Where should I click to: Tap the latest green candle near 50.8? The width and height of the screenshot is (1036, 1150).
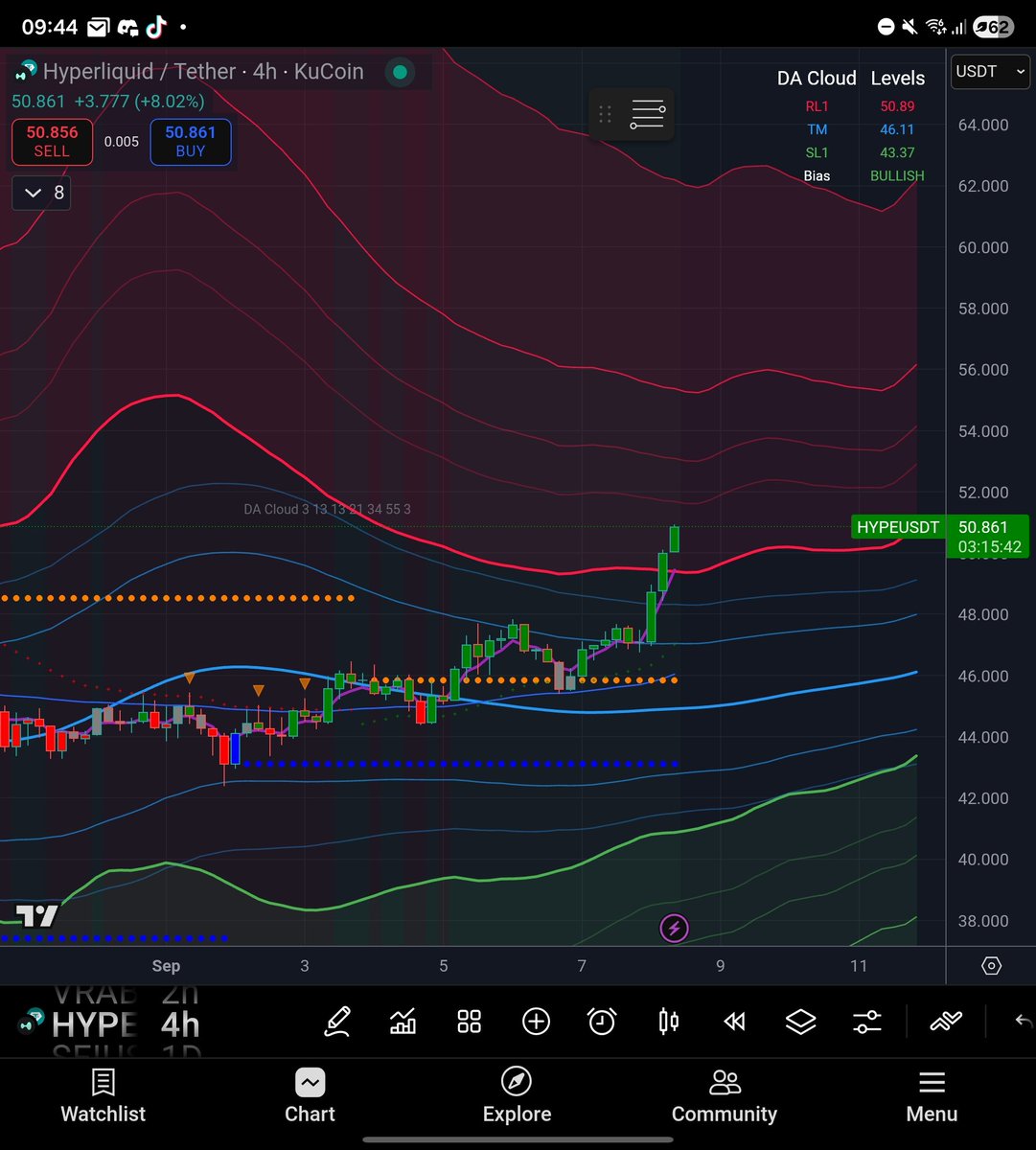tap(675, 539)
